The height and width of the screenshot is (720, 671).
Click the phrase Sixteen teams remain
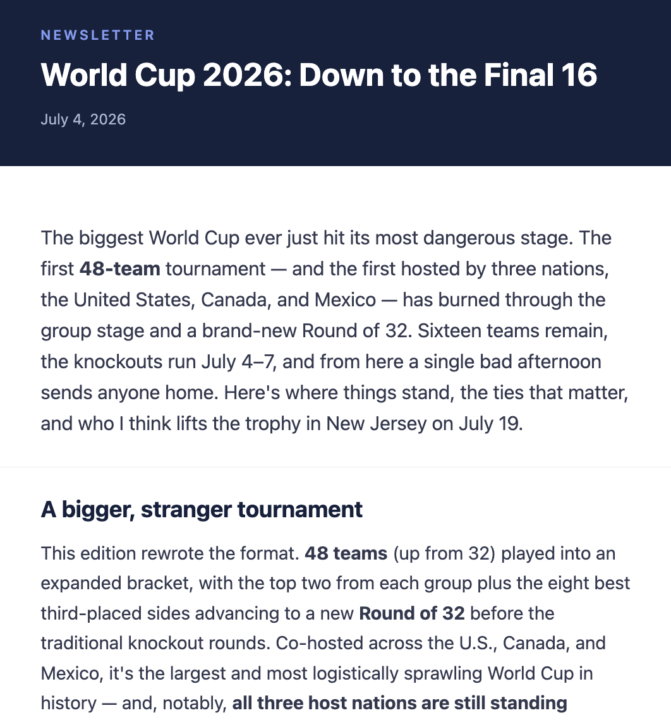click(512, 331)
